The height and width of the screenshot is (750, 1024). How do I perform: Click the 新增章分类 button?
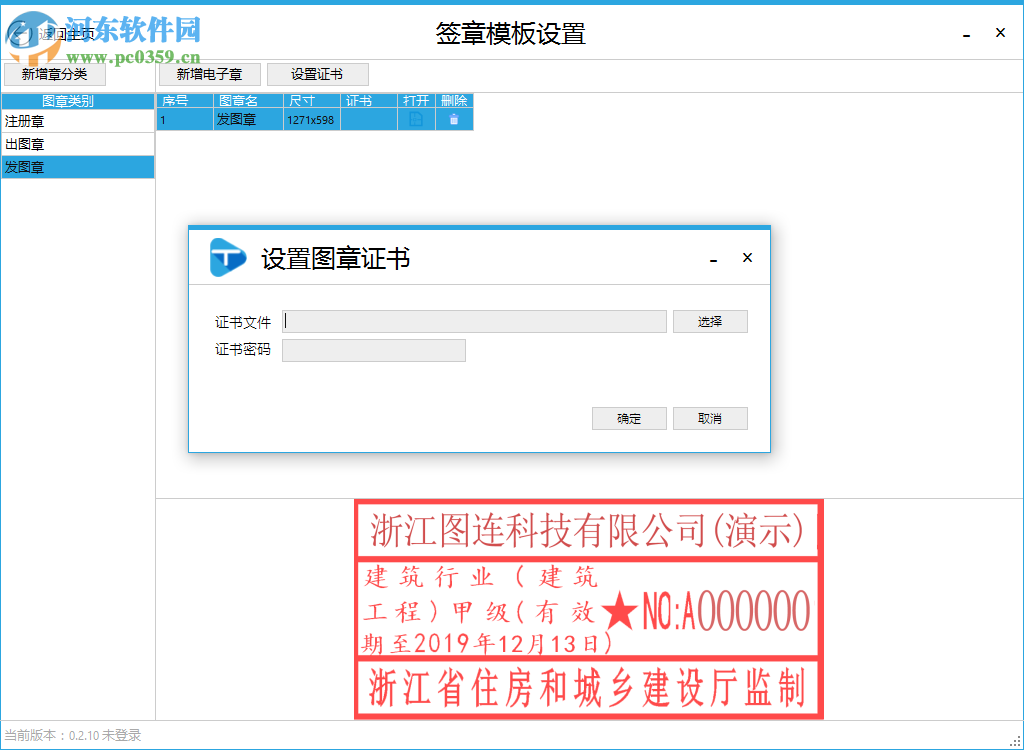(55, 74)
